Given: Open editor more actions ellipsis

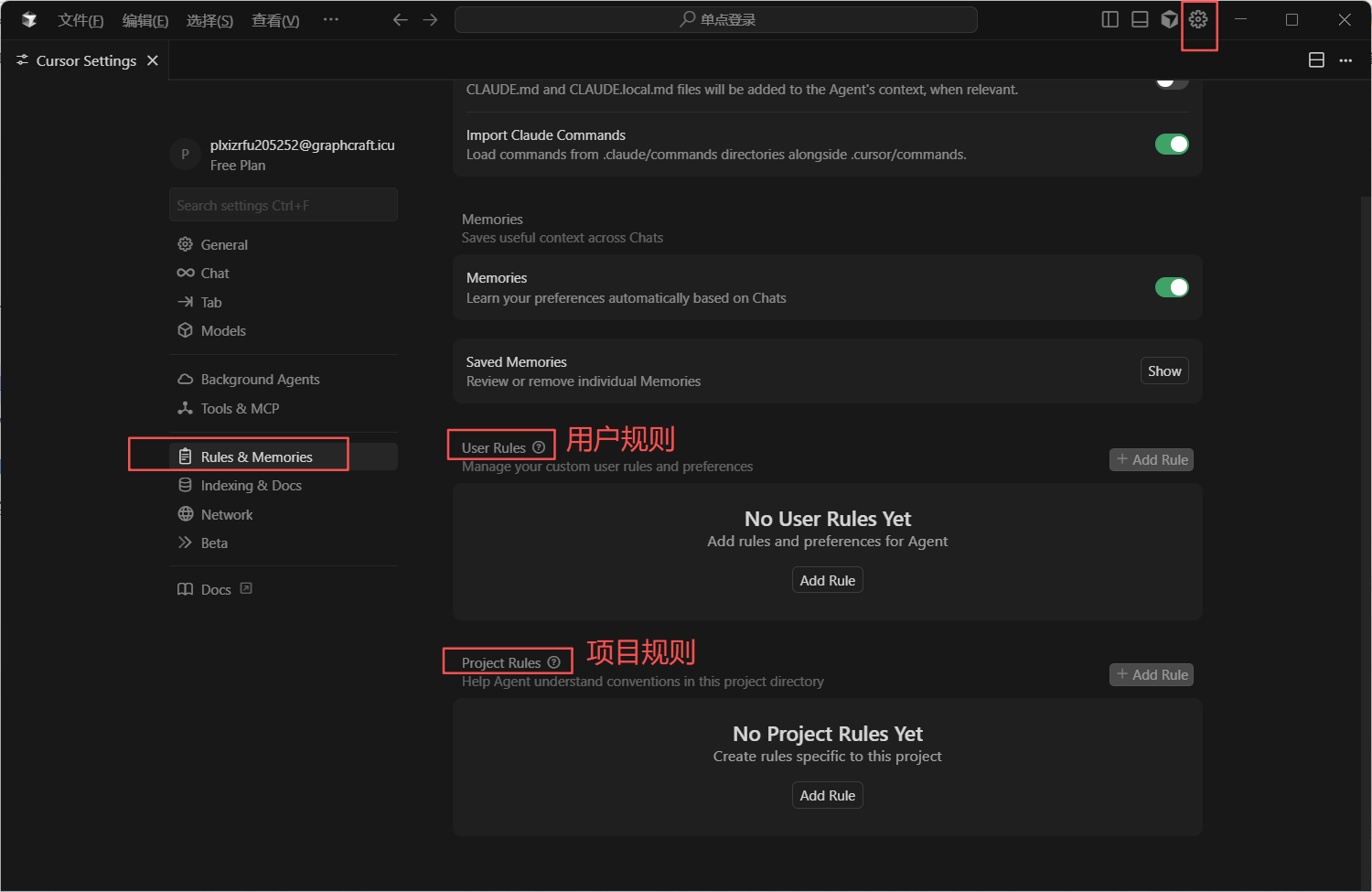Looking at the screenshot, I should pos(1345,60).
